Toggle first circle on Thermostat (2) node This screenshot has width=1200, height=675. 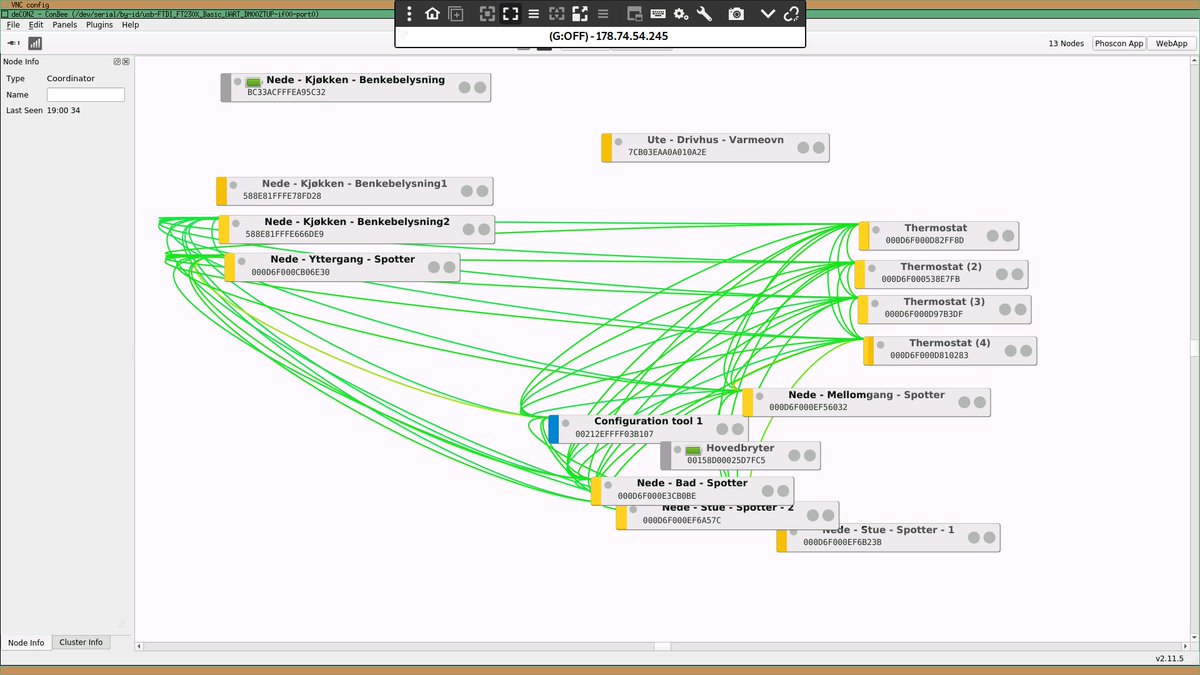click(x=1002, y=274)
